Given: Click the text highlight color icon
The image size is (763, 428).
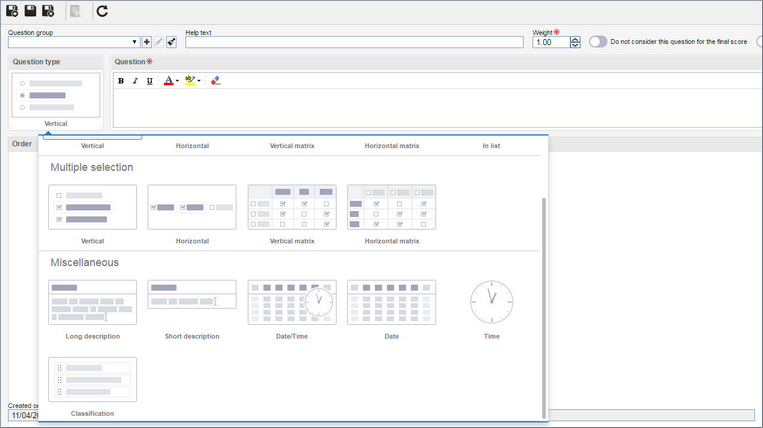Looking at the screenshot, I should coord(190,81).
